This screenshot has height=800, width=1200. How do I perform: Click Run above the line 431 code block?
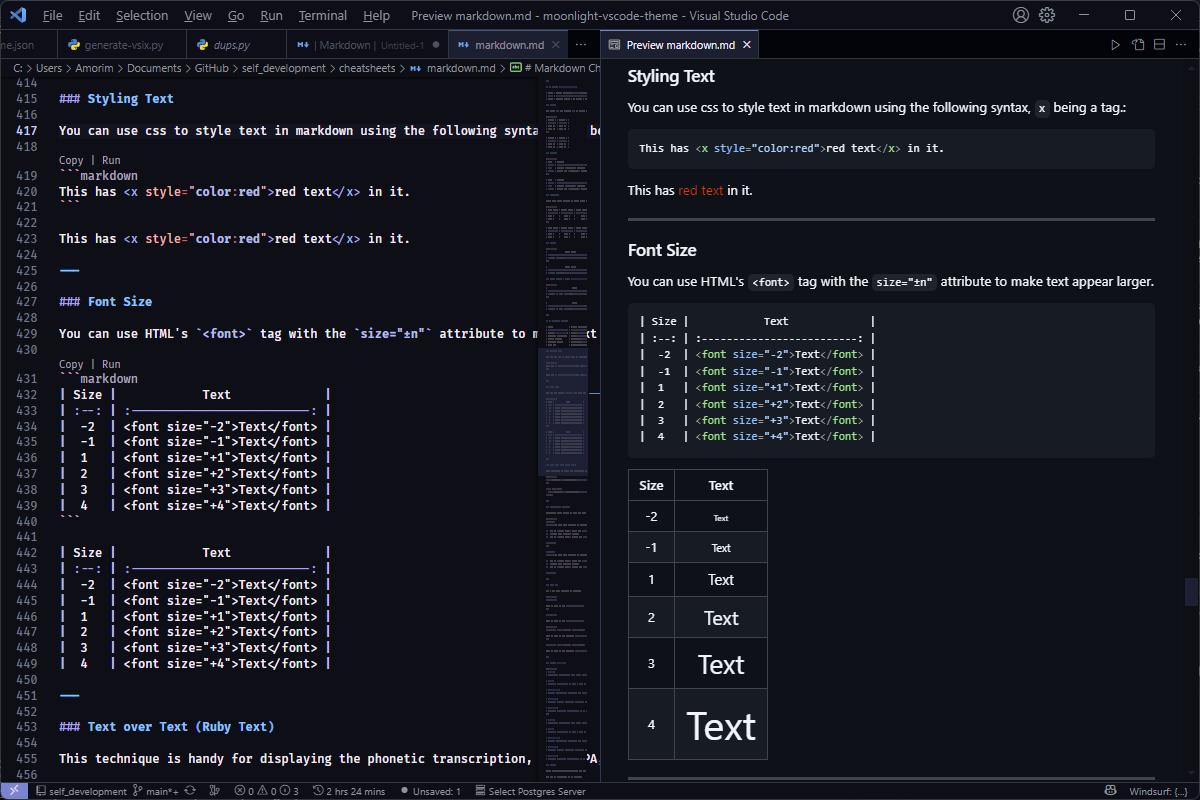[111, 364]
